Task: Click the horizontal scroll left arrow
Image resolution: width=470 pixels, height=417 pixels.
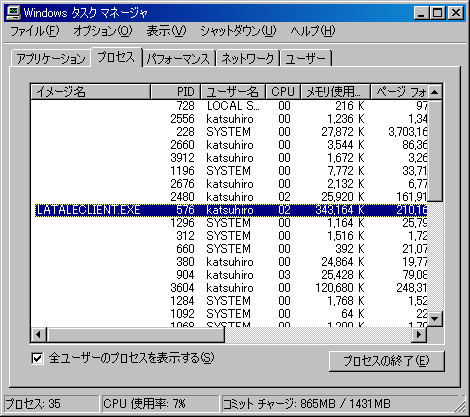Action: [39, 334]
